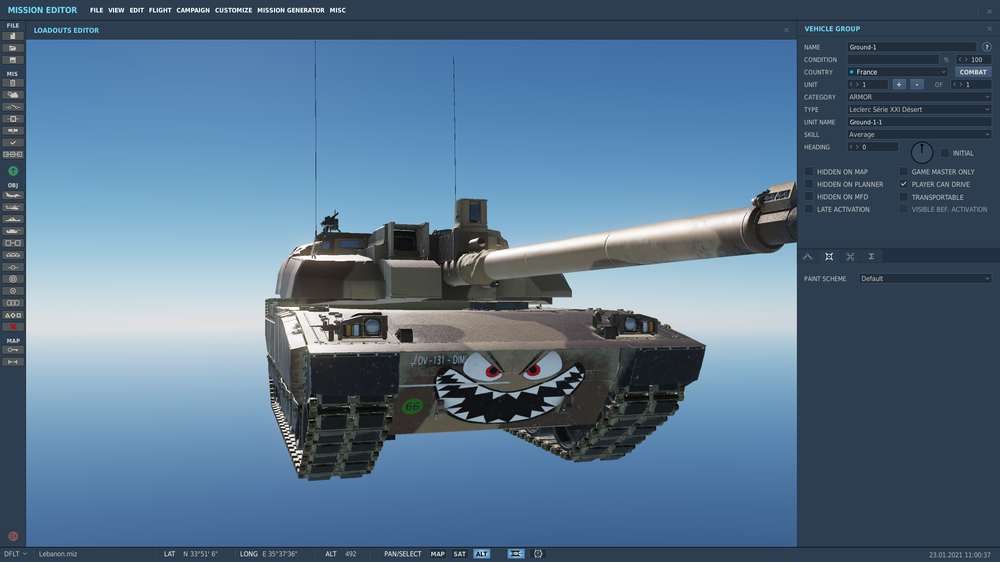Open the Skill dropdown showing Average
Viewport: 1000px width, 562px height.
[919, 135]
